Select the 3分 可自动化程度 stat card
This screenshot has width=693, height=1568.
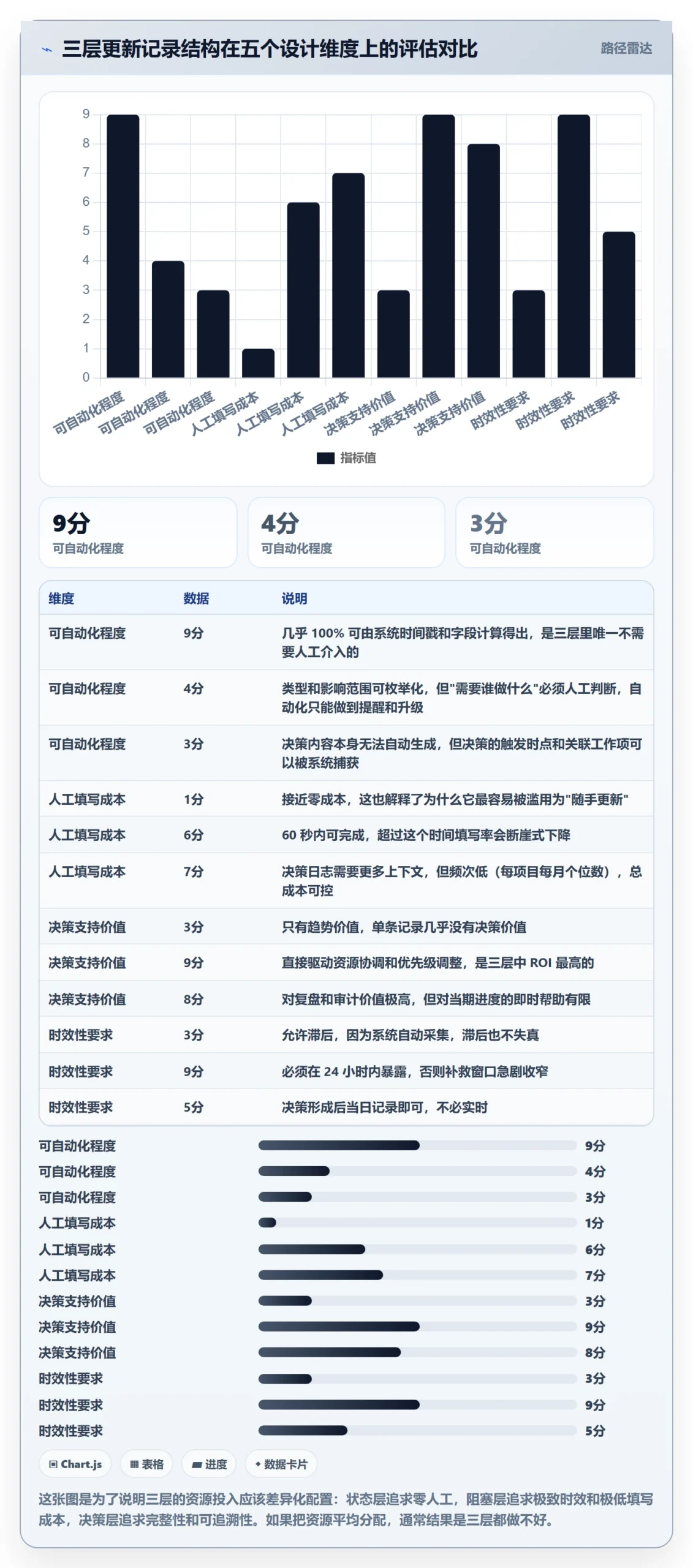(x=555, y=532)
